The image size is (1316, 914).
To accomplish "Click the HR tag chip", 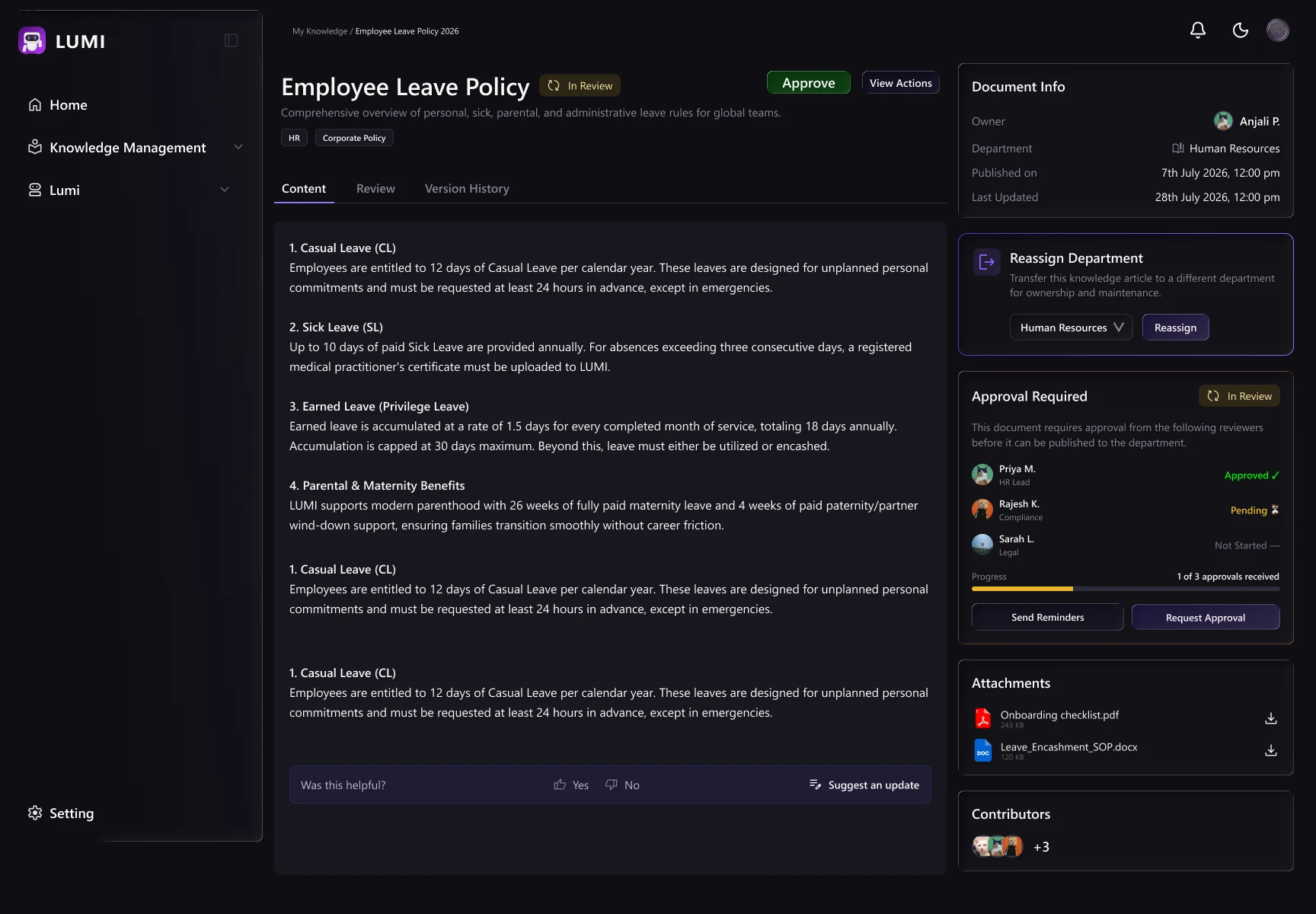I will (294, 138).
